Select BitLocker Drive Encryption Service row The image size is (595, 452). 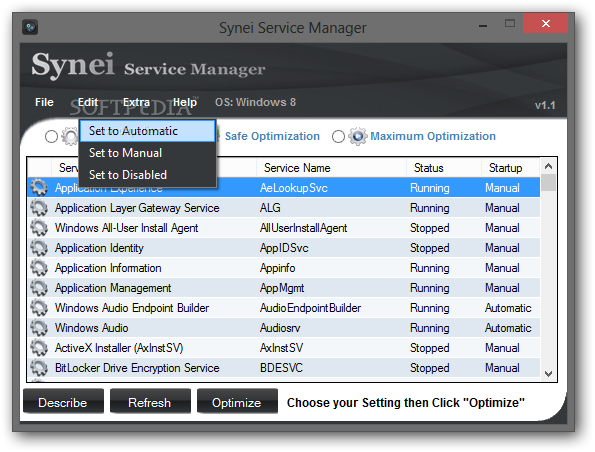click(x=284, y=368)
